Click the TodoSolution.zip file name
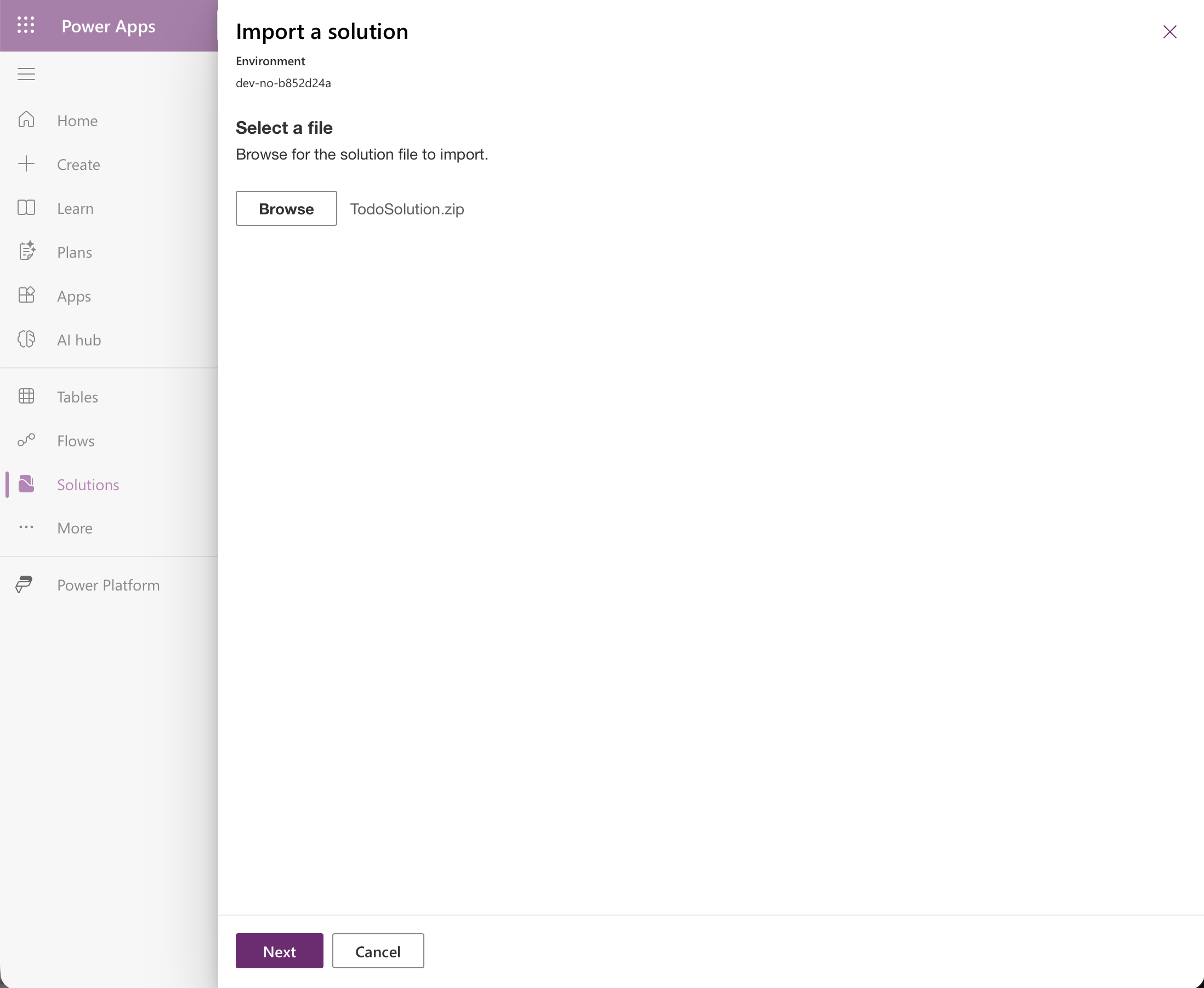The height and width of the screenshot is (988, 1204). tap(407, 209)
